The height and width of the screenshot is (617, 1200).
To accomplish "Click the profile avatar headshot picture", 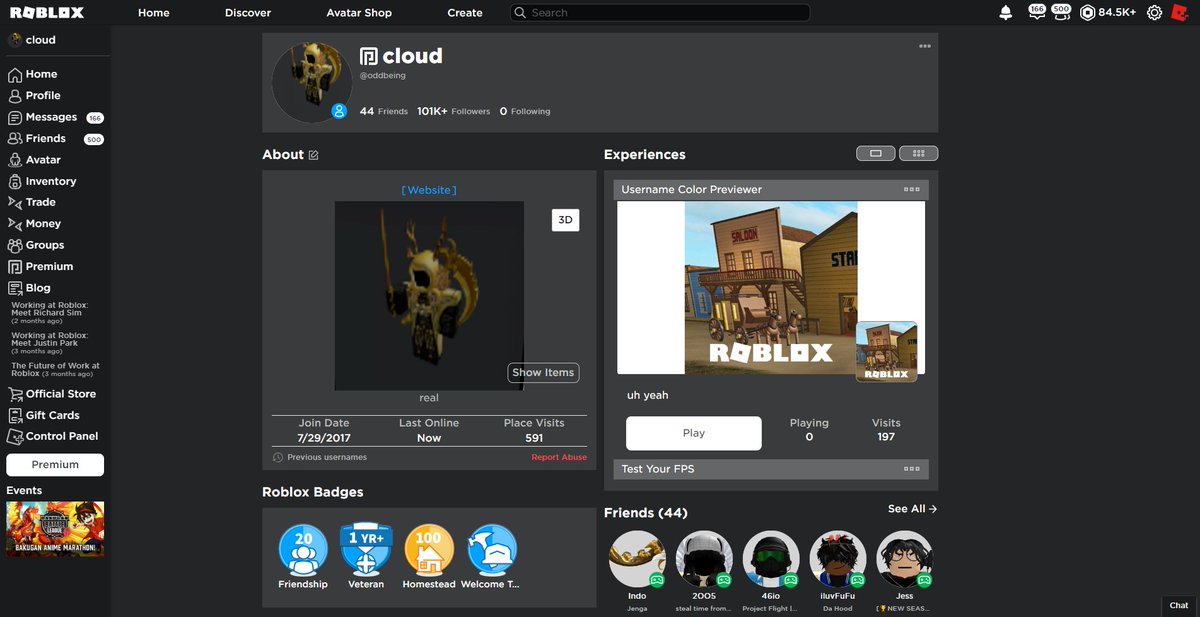I will (x=310, y=82).
